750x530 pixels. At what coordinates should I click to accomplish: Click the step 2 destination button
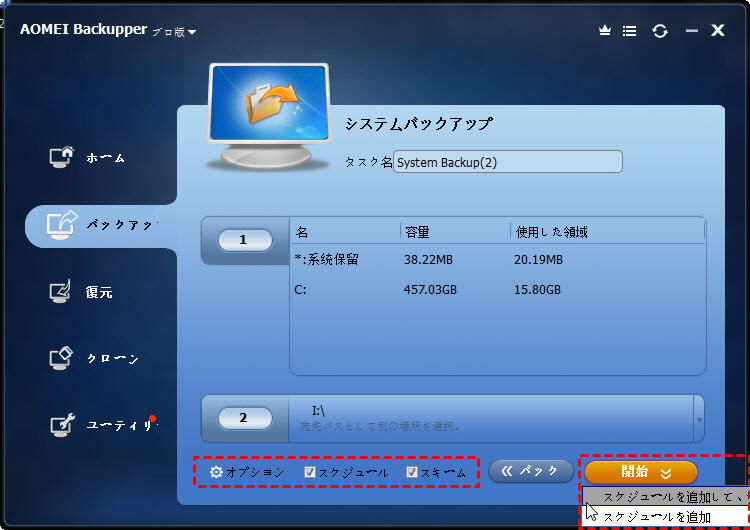[245, 418]
